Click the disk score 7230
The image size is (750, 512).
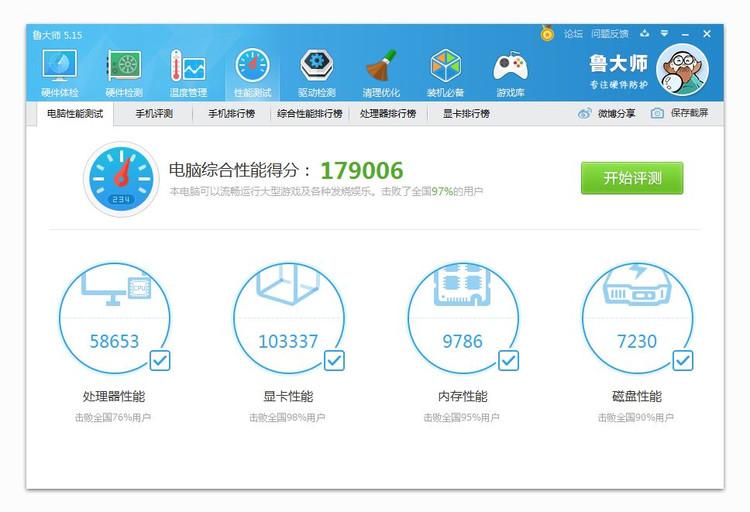tap(637, 341)
